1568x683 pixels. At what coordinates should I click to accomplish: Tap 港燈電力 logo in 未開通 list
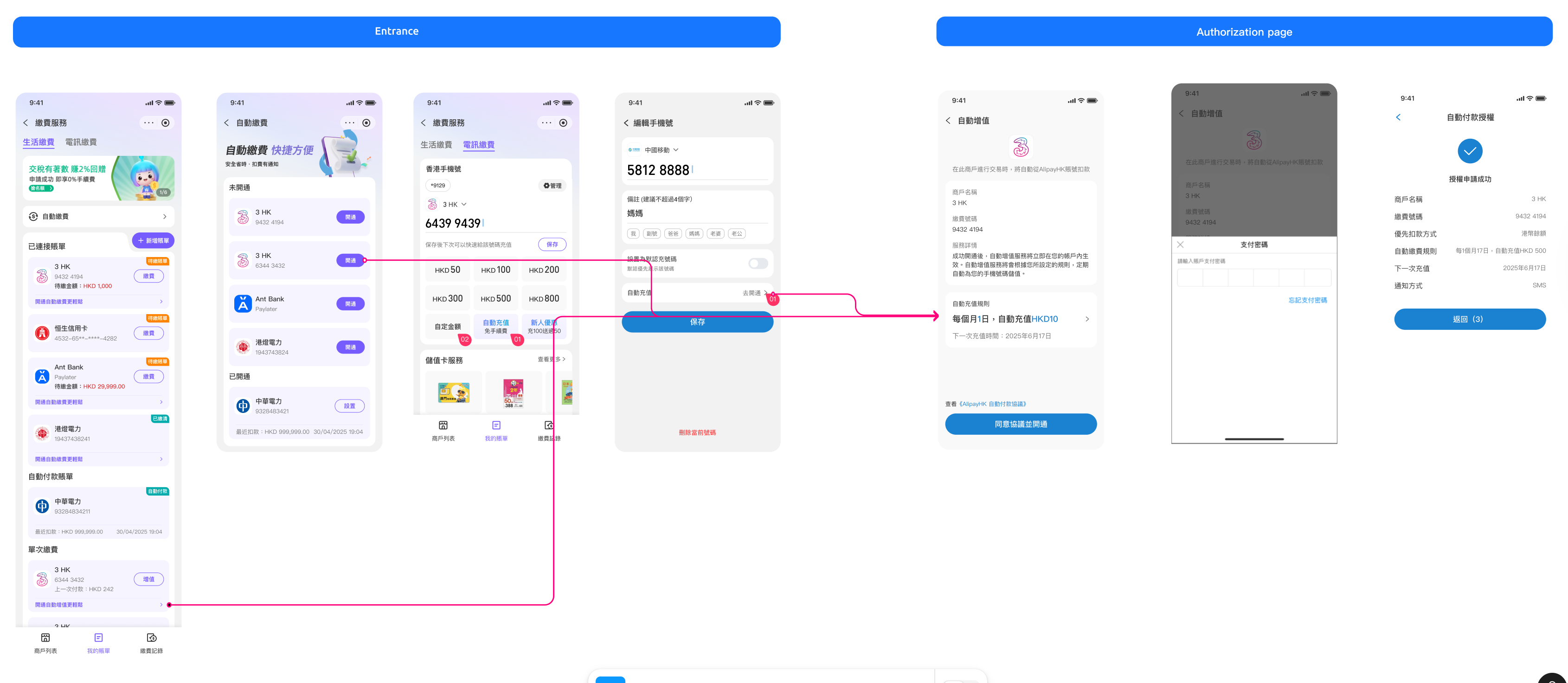tap(243, 347)
